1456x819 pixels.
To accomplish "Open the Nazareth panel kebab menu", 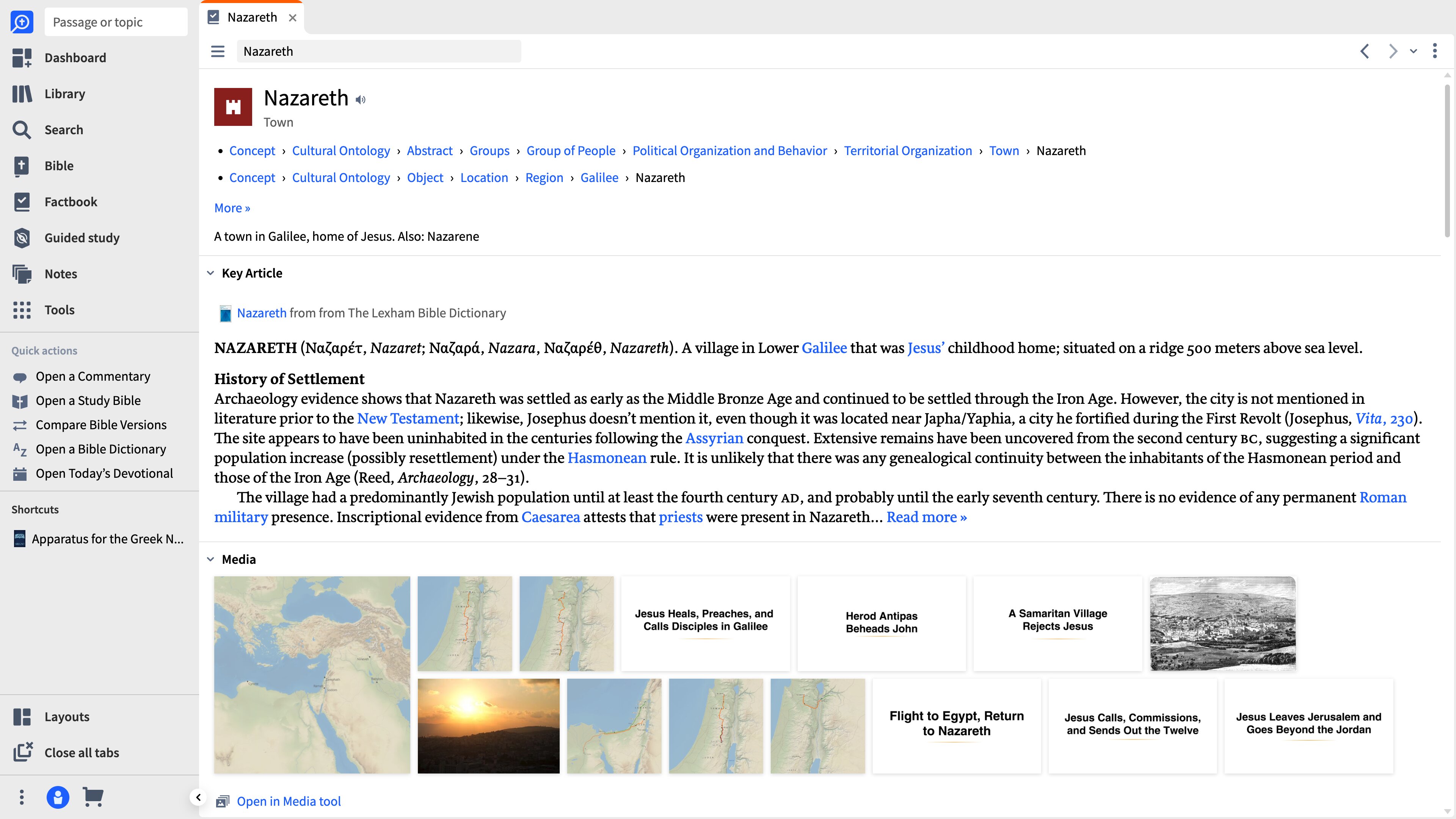I will click(x=1434, y=51).
